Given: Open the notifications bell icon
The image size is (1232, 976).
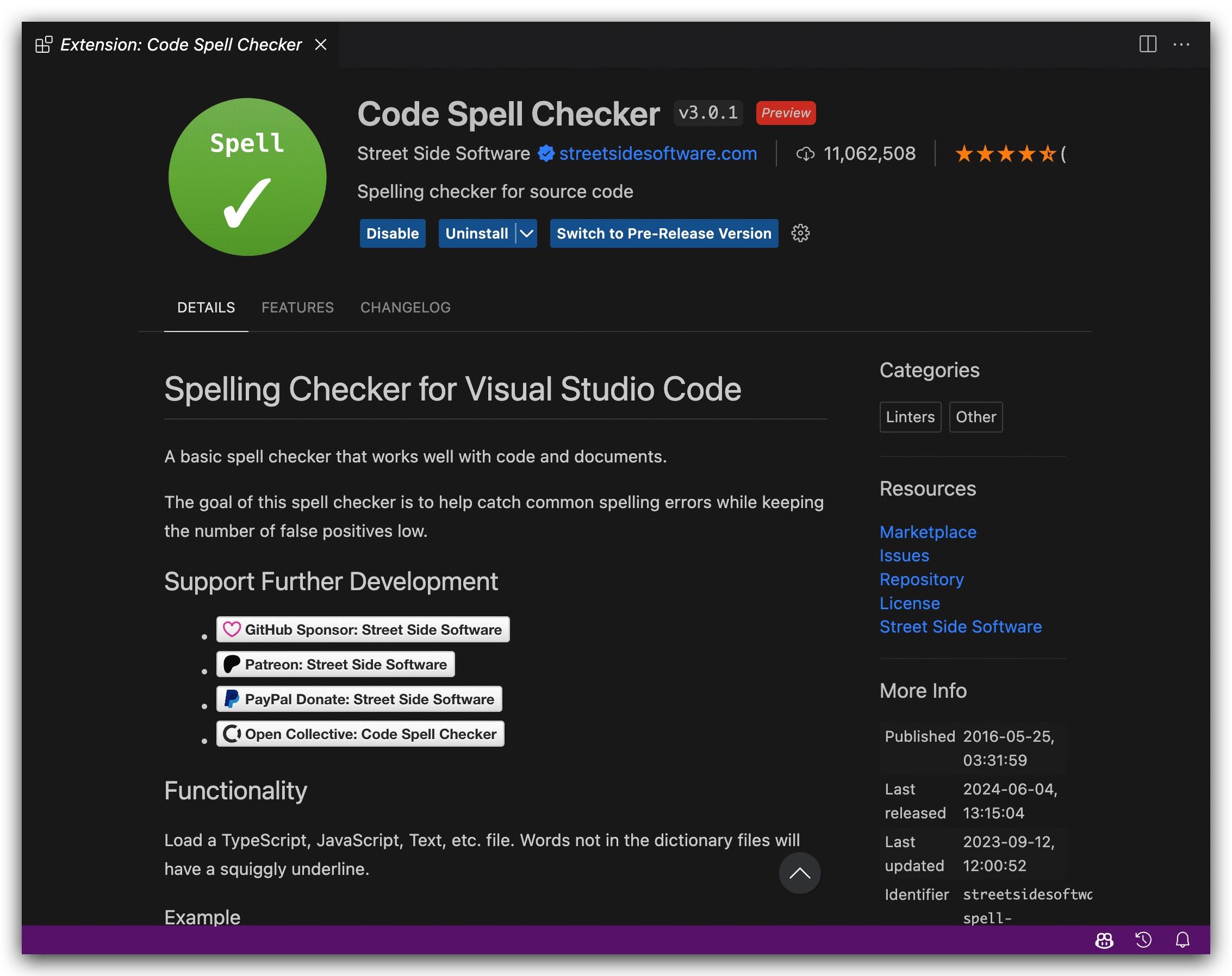Looking at the screenshot, I should coord(1183,940).
